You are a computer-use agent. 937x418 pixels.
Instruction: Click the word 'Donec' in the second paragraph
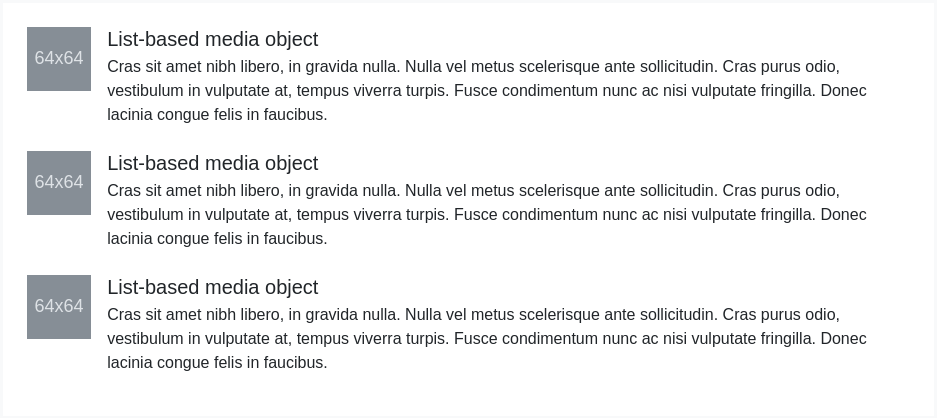click(x=843, y=215)
